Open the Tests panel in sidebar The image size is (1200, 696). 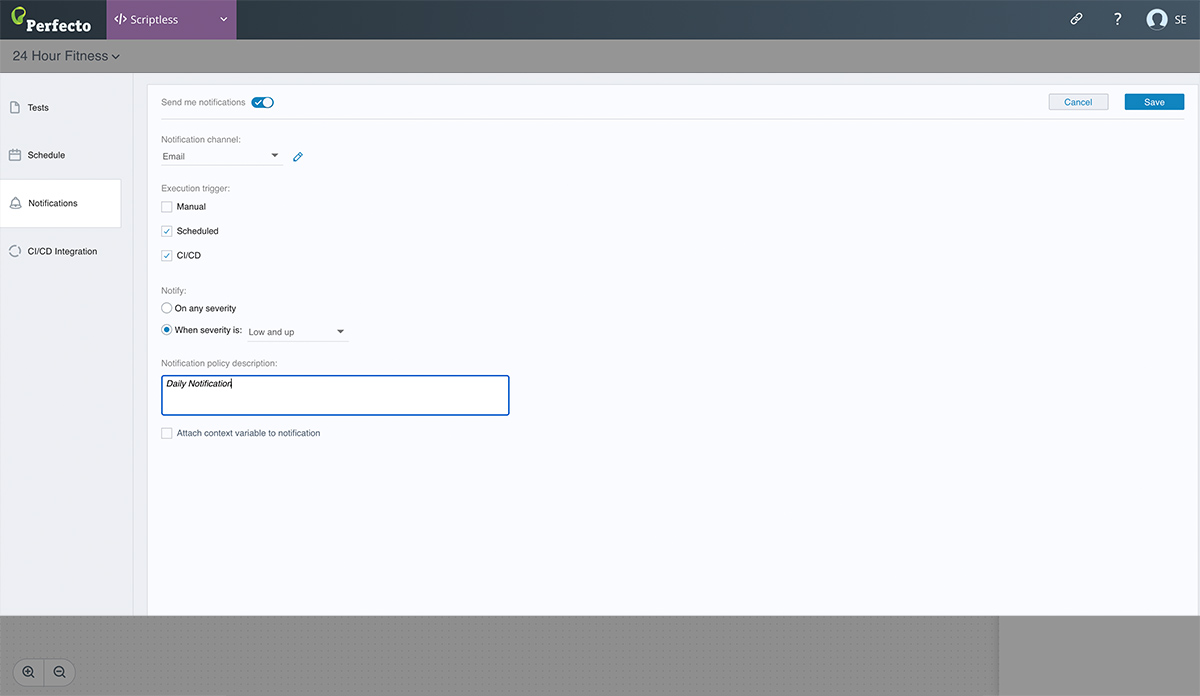(38, 107)
